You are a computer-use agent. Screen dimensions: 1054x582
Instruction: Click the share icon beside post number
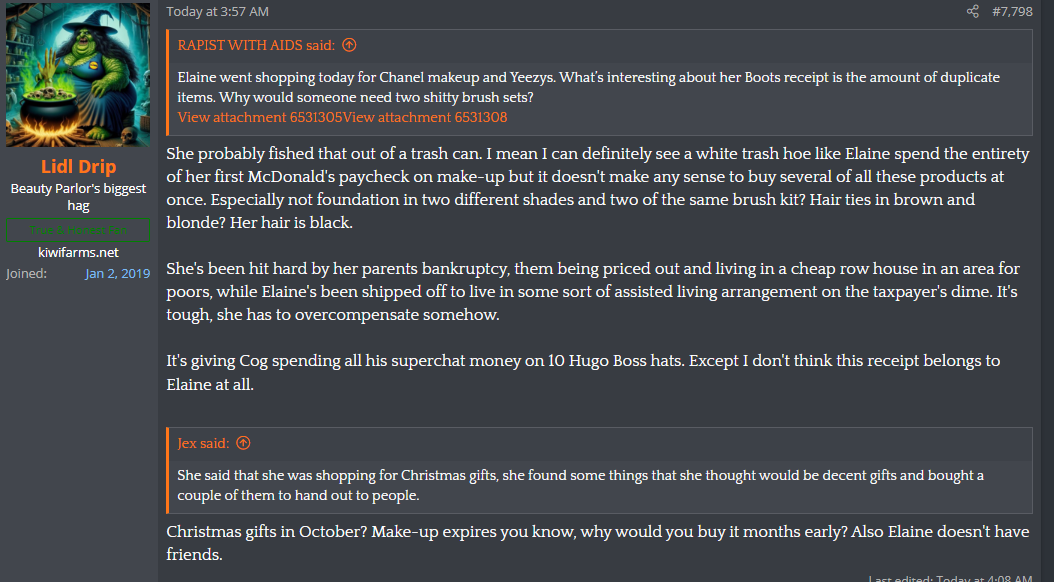(x=973, y=12)
